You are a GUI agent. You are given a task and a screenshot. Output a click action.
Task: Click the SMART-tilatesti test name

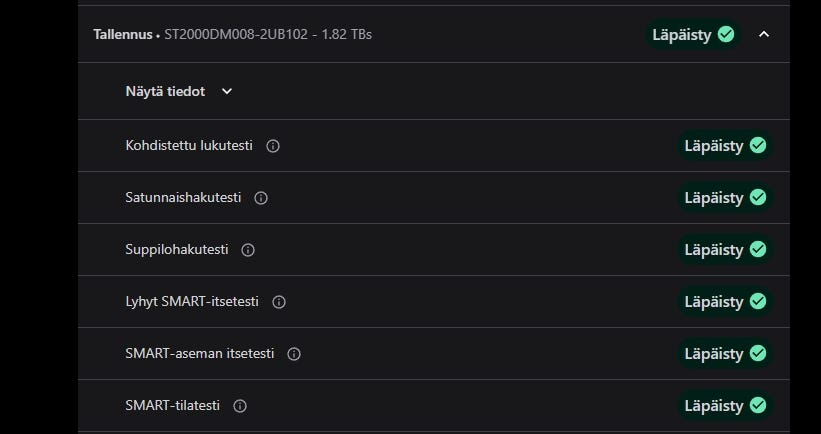coord(172,406)
